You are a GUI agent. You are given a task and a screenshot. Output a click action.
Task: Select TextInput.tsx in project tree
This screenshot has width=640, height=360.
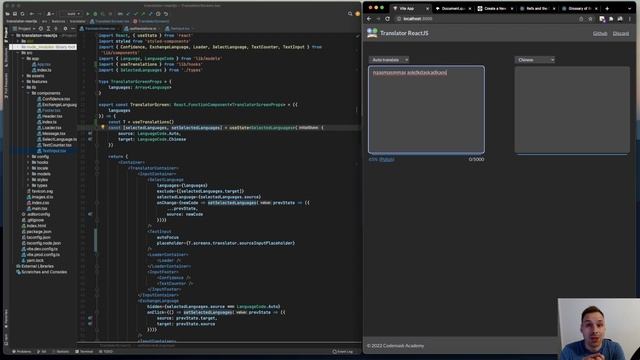click(x=52, y=151)
